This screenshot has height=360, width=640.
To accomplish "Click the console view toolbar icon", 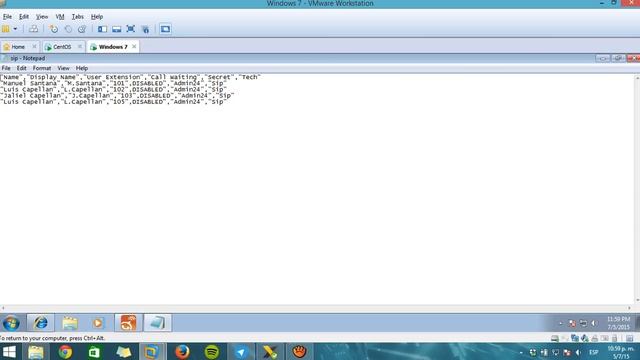I will [x=165, y=29].
